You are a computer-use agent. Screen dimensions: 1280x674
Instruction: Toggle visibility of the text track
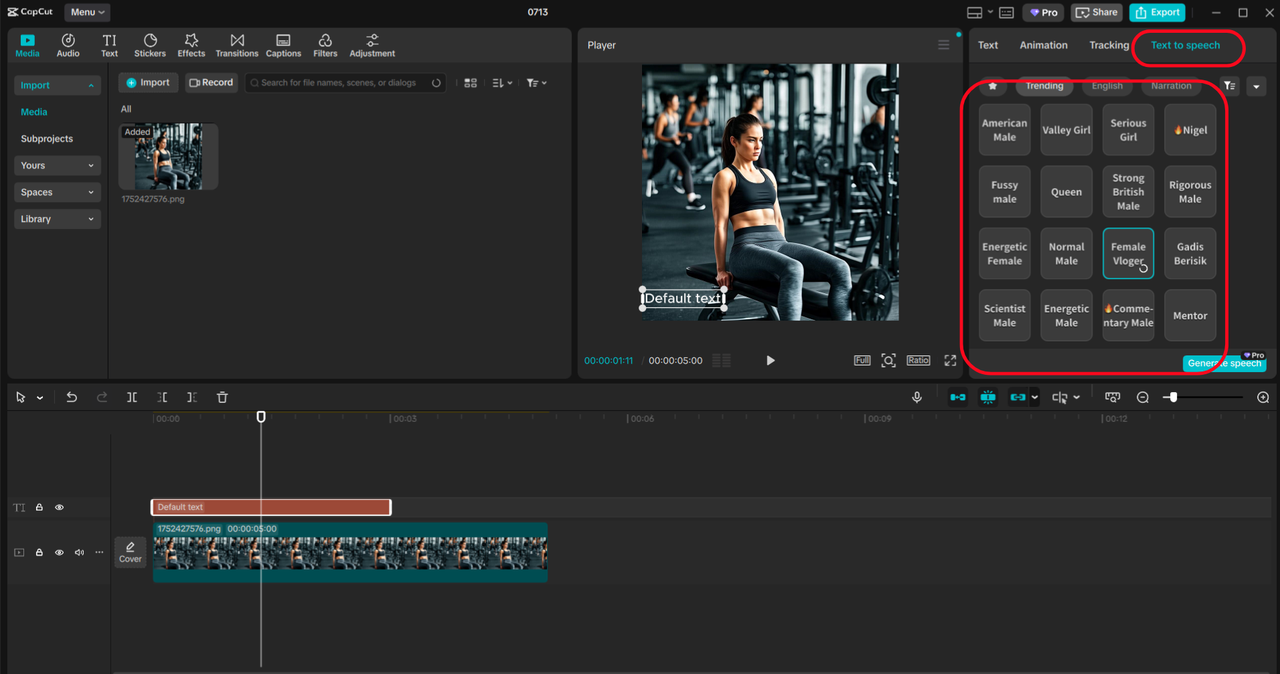point(59,508)
